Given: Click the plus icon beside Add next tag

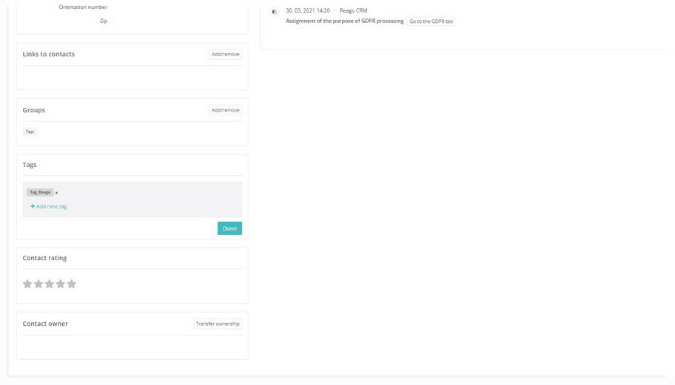Looking at the screenshot, I should point(33,206).
